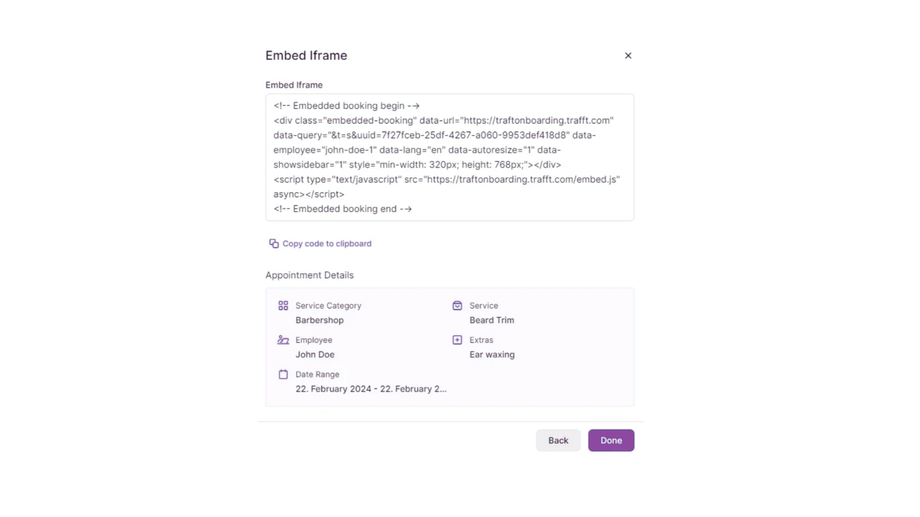Screen dimensions: 920x517
Task: Click the Service Category grid icon
Action: point(283,306)
